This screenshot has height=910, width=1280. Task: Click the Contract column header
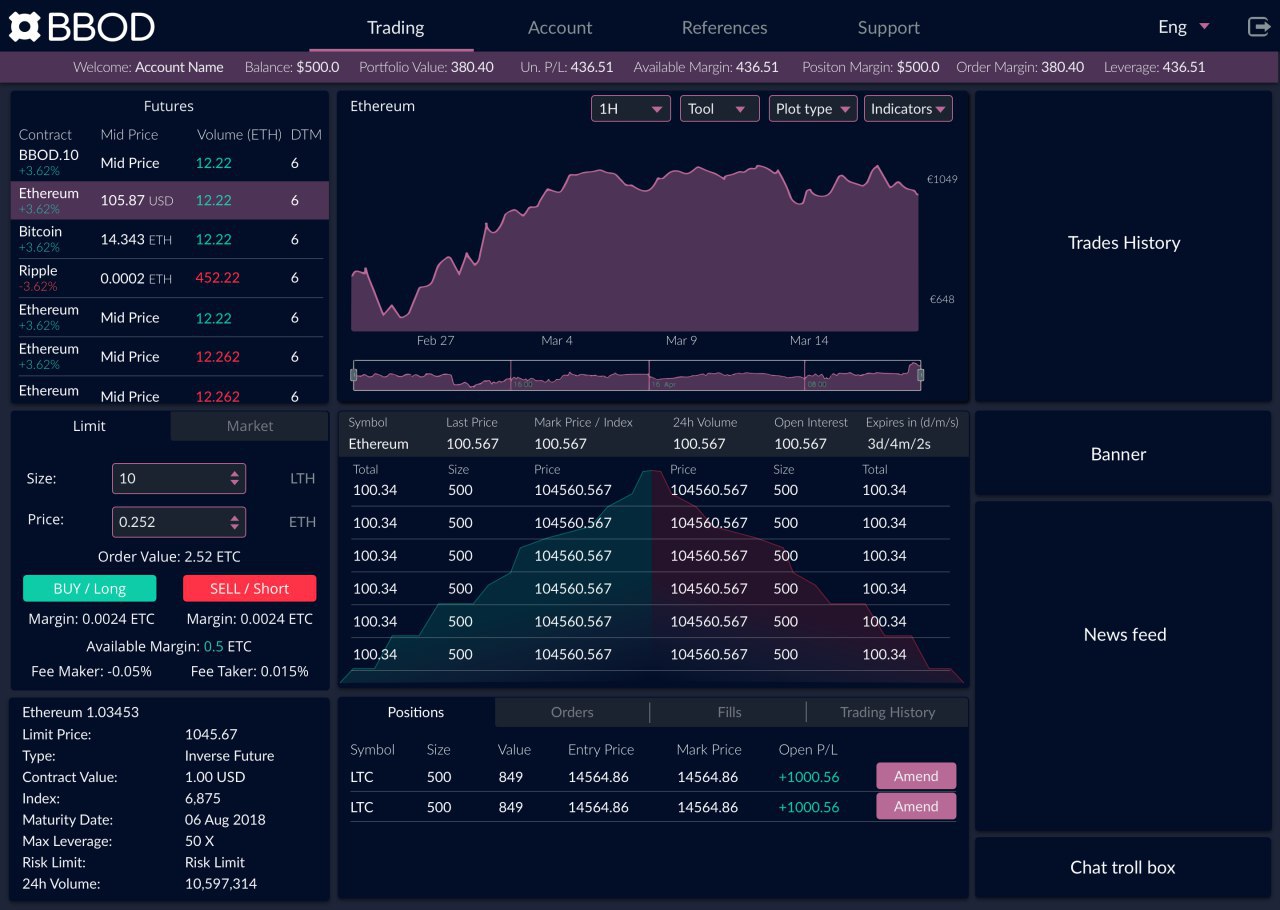46,134
